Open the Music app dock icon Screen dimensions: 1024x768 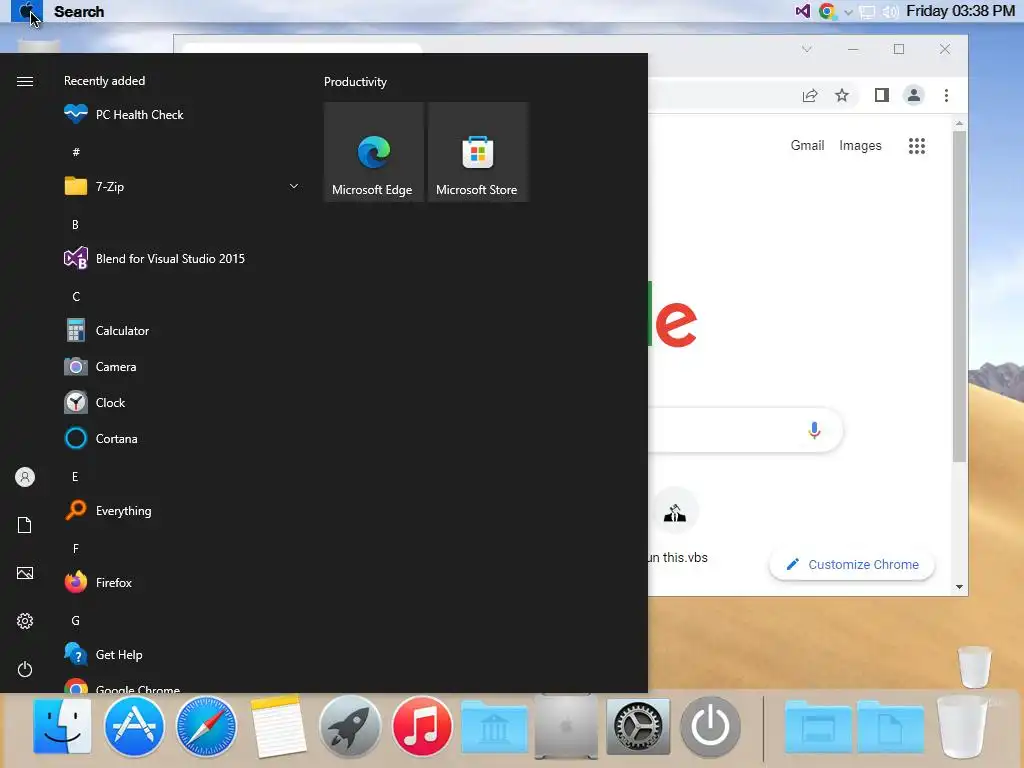coord(422,726)
